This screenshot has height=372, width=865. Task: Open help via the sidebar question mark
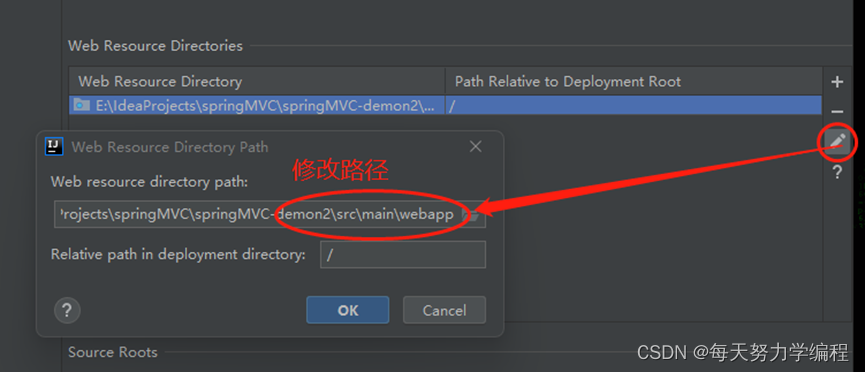[x=837, y=173]
